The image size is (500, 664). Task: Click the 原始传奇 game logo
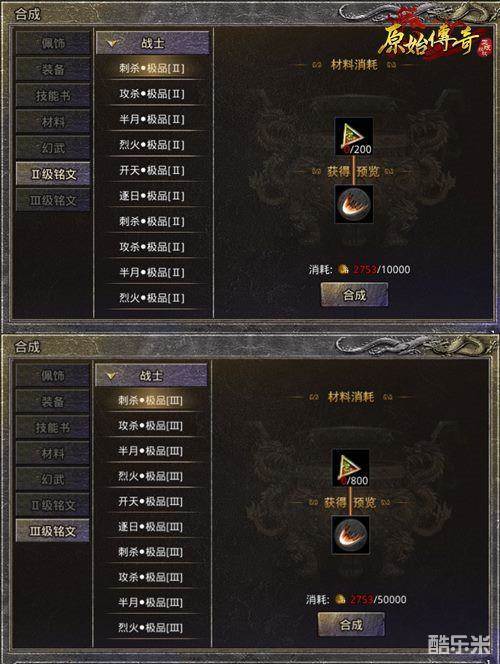tap(434, 40)
